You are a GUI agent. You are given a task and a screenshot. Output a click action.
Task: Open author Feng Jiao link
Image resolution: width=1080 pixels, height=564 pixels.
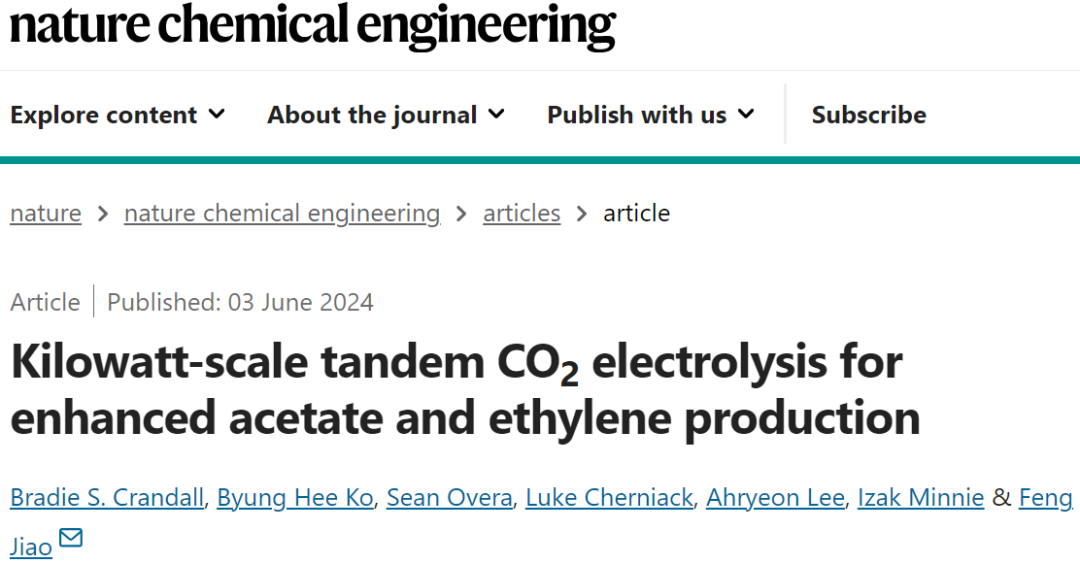tap(1046, 497)
